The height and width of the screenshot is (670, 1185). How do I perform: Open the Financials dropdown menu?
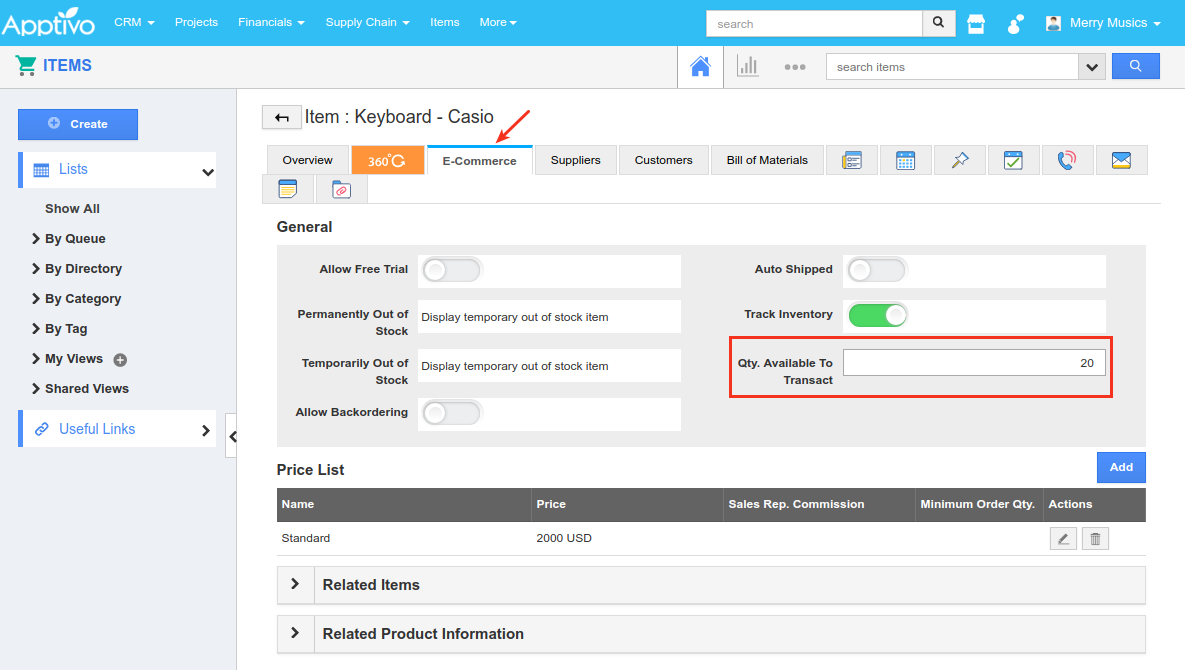point(271,22)
